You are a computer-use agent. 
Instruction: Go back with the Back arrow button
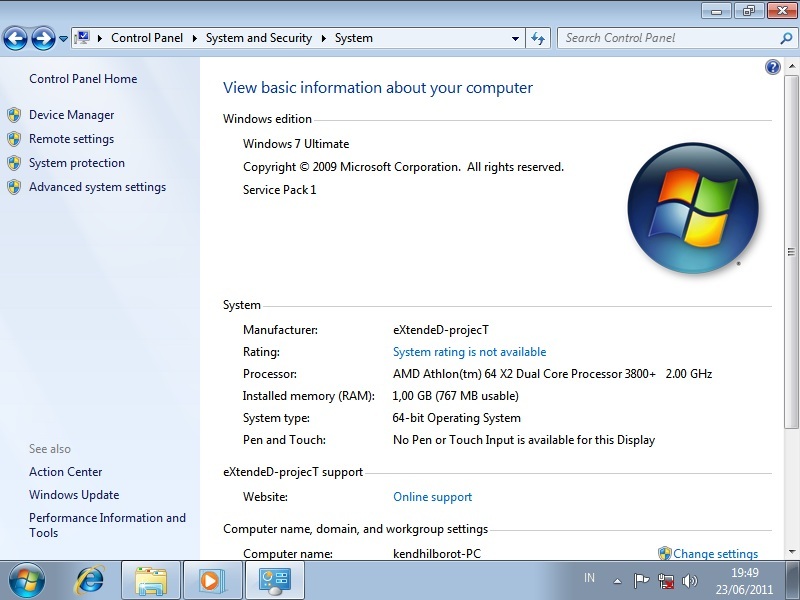point(15,38)
